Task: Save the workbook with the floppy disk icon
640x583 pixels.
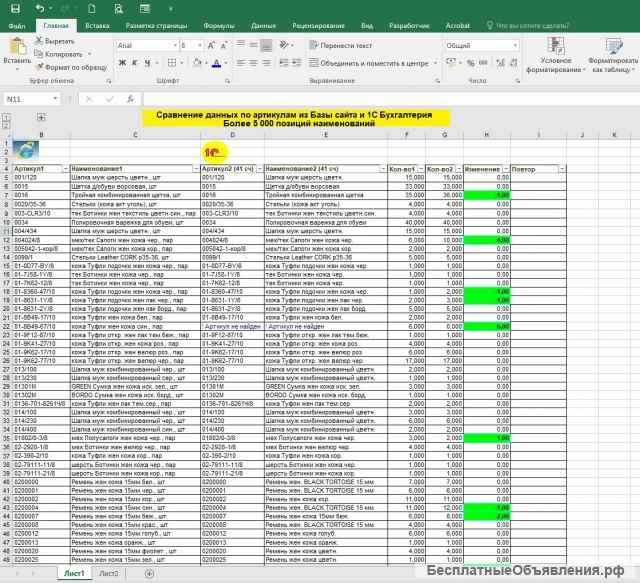Action: [15, 9]
